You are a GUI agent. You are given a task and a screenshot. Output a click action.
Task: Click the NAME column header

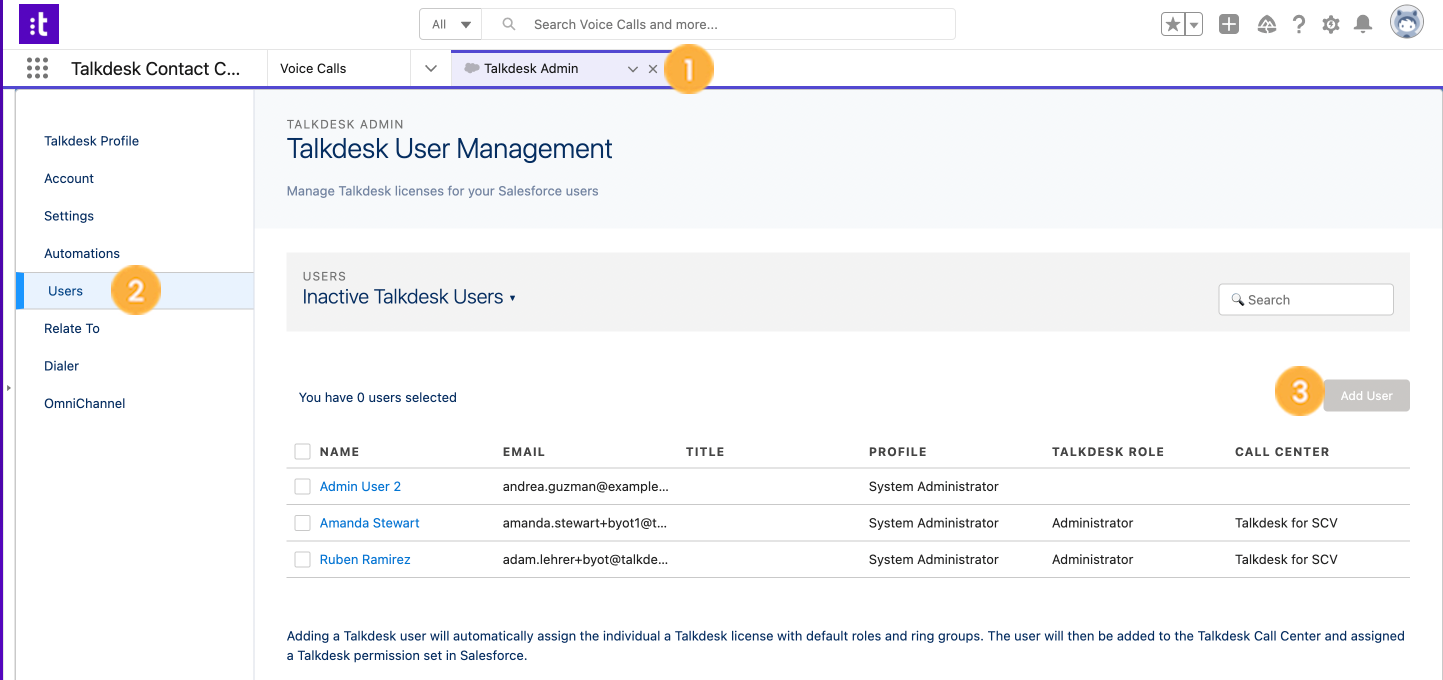340,452
